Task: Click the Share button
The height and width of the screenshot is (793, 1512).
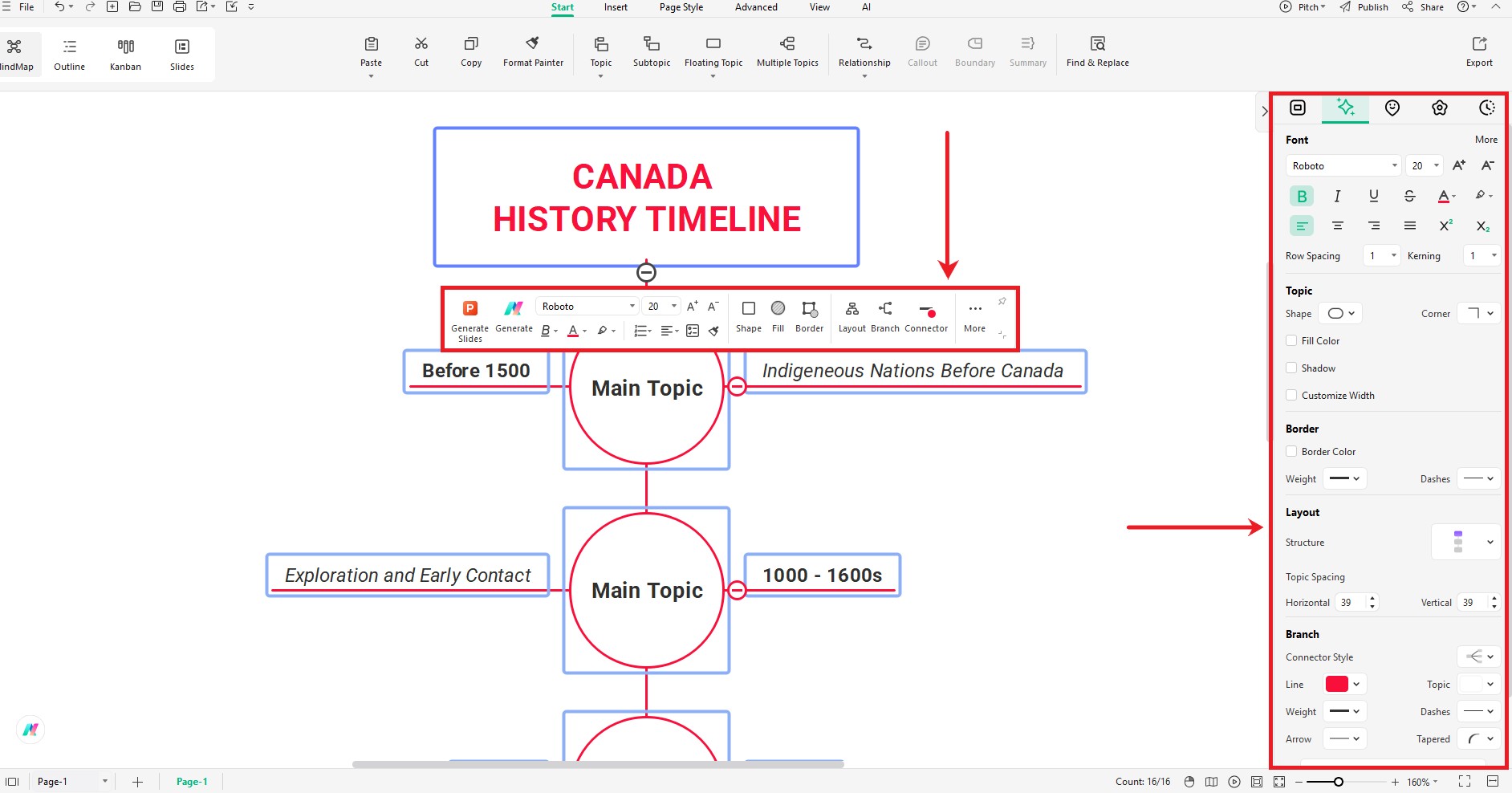Action: [1423, 7]
